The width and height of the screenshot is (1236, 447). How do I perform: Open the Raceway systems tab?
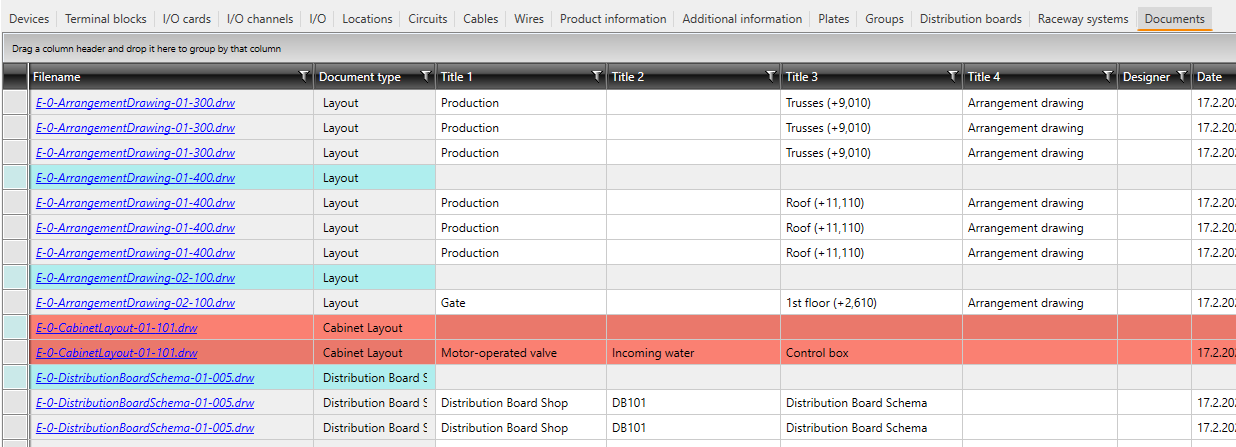tap(1082, 19)
